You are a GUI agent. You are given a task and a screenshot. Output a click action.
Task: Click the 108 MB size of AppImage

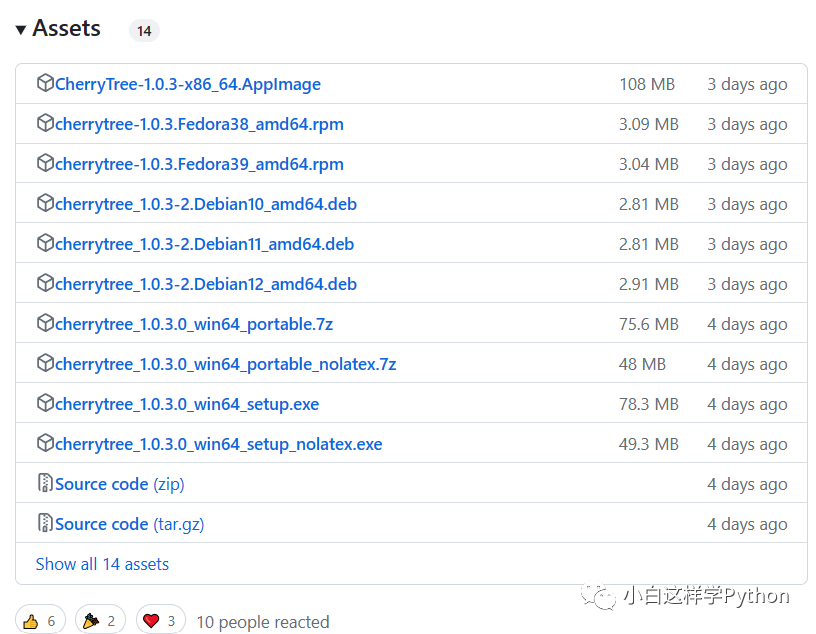pyautogui.click(x=647, y=84)
